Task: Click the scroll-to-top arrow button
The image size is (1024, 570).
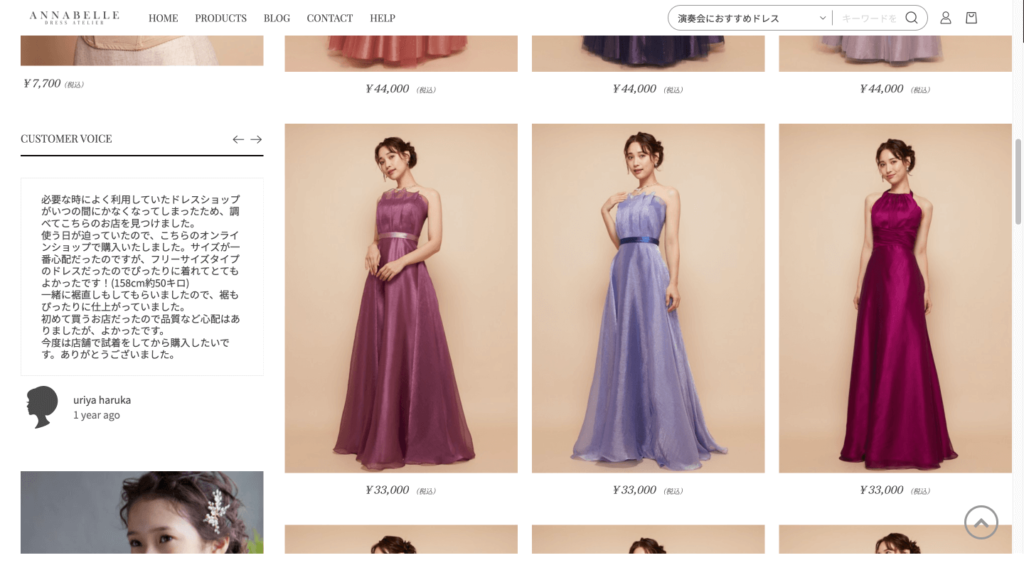Action: 981,522
